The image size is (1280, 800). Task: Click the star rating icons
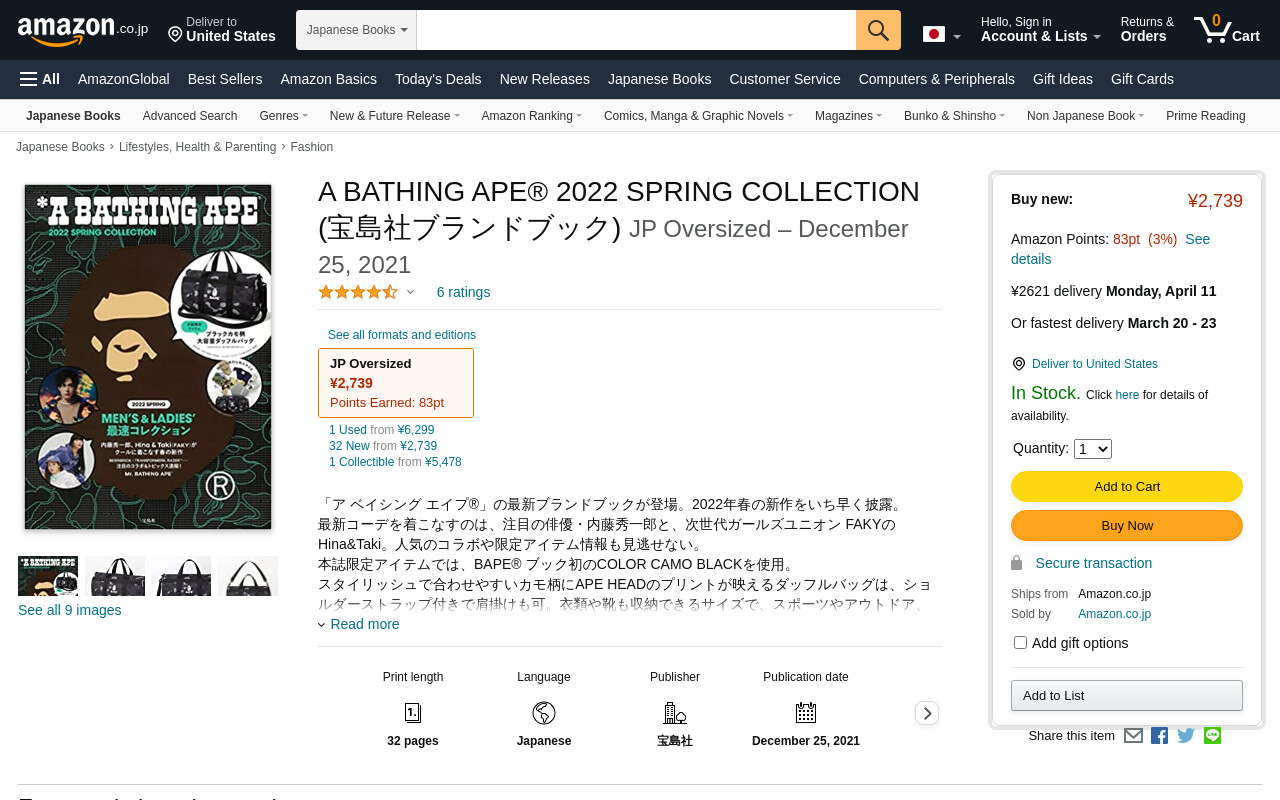358,292
